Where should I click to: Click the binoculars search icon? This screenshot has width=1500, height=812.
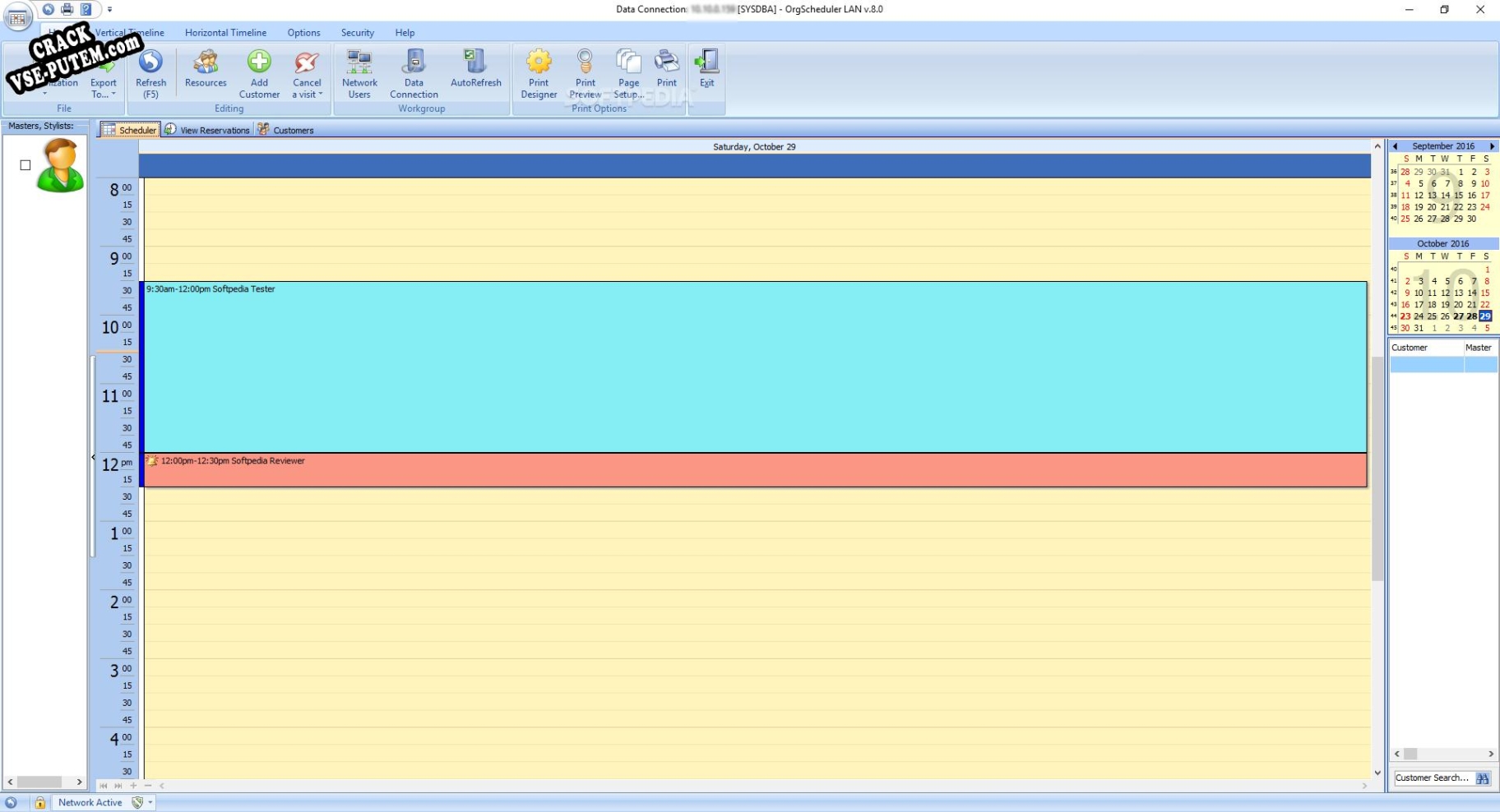coord(1483,778)
